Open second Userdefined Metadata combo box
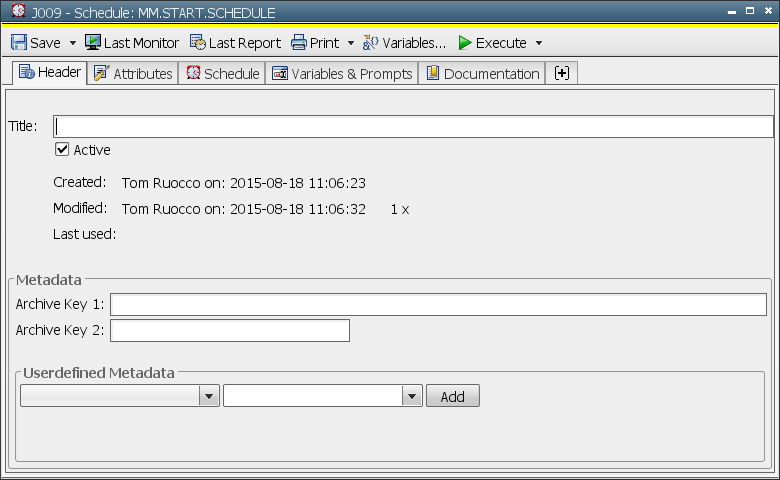The image size is (780, 480). pyautogui.click(x=322, y=396)
